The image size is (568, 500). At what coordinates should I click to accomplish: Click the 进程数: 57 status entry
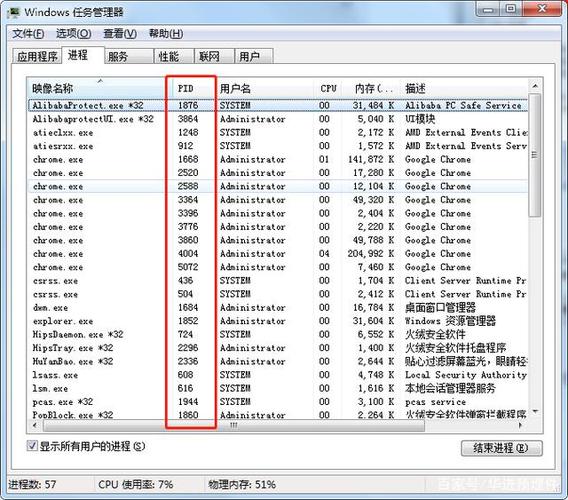tap(32, 484)
